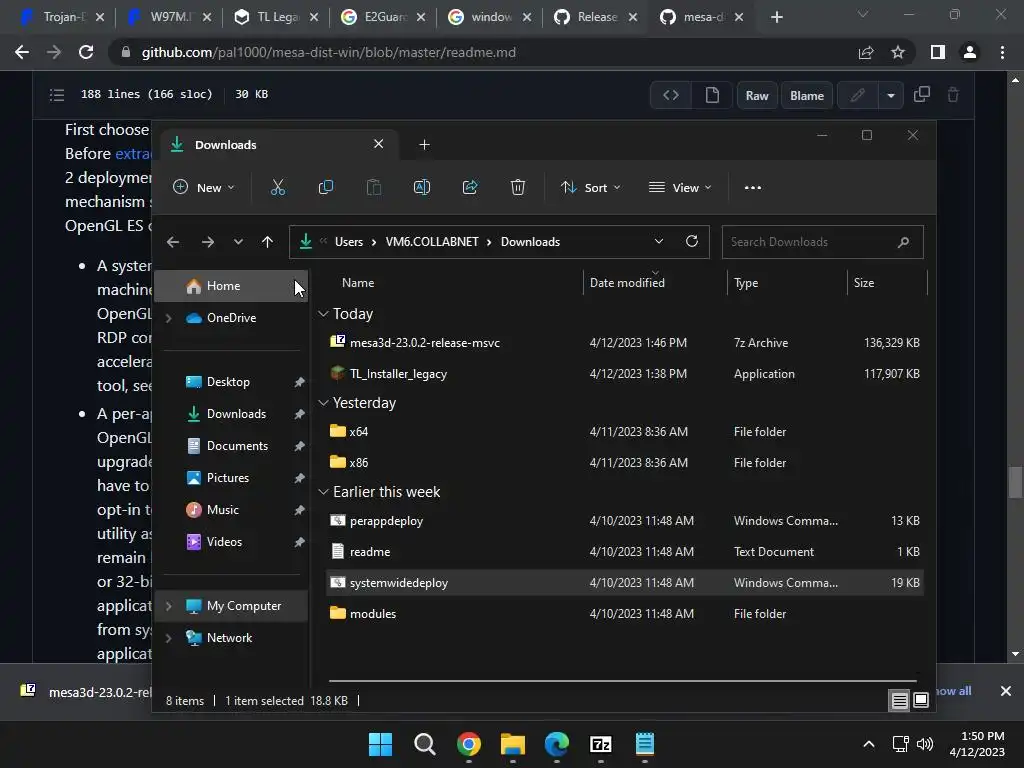Click the Copy icon in Explorer toolbar
This screenshot has width=1024, height=768.
[325, 187]
